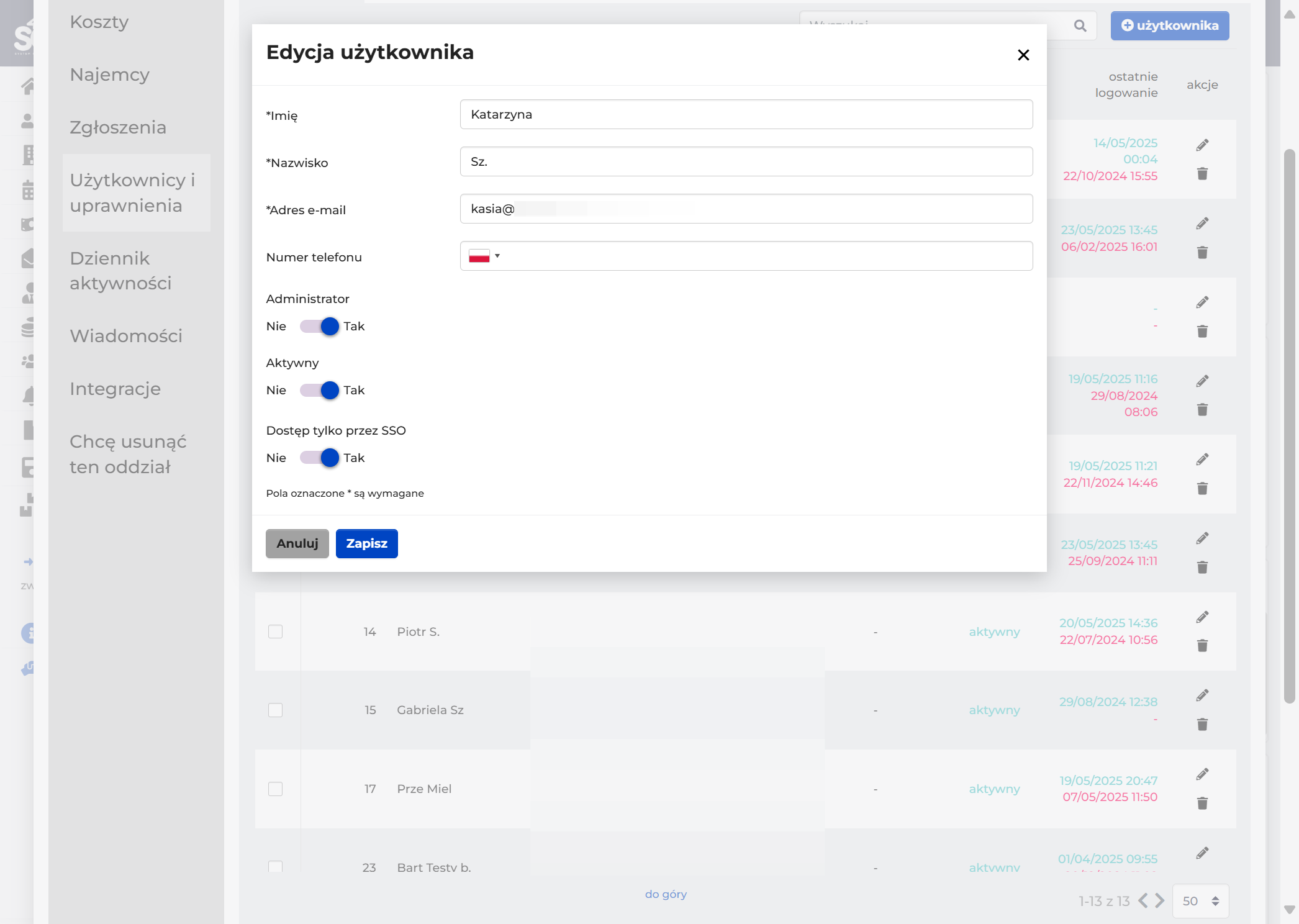The width and height of the screenshot is (1299, 924).
Task: Edit user Piotr S. with pencil icon
Action: pos(1202,617)
